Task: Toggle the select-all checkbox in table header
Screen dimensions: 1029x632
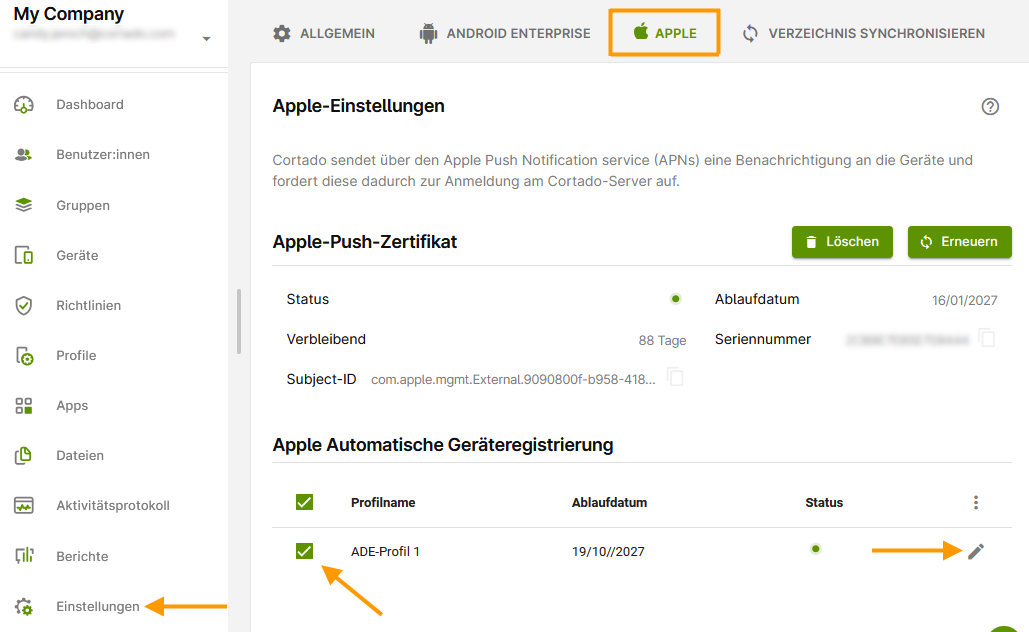Action: [x=304, y=502]
